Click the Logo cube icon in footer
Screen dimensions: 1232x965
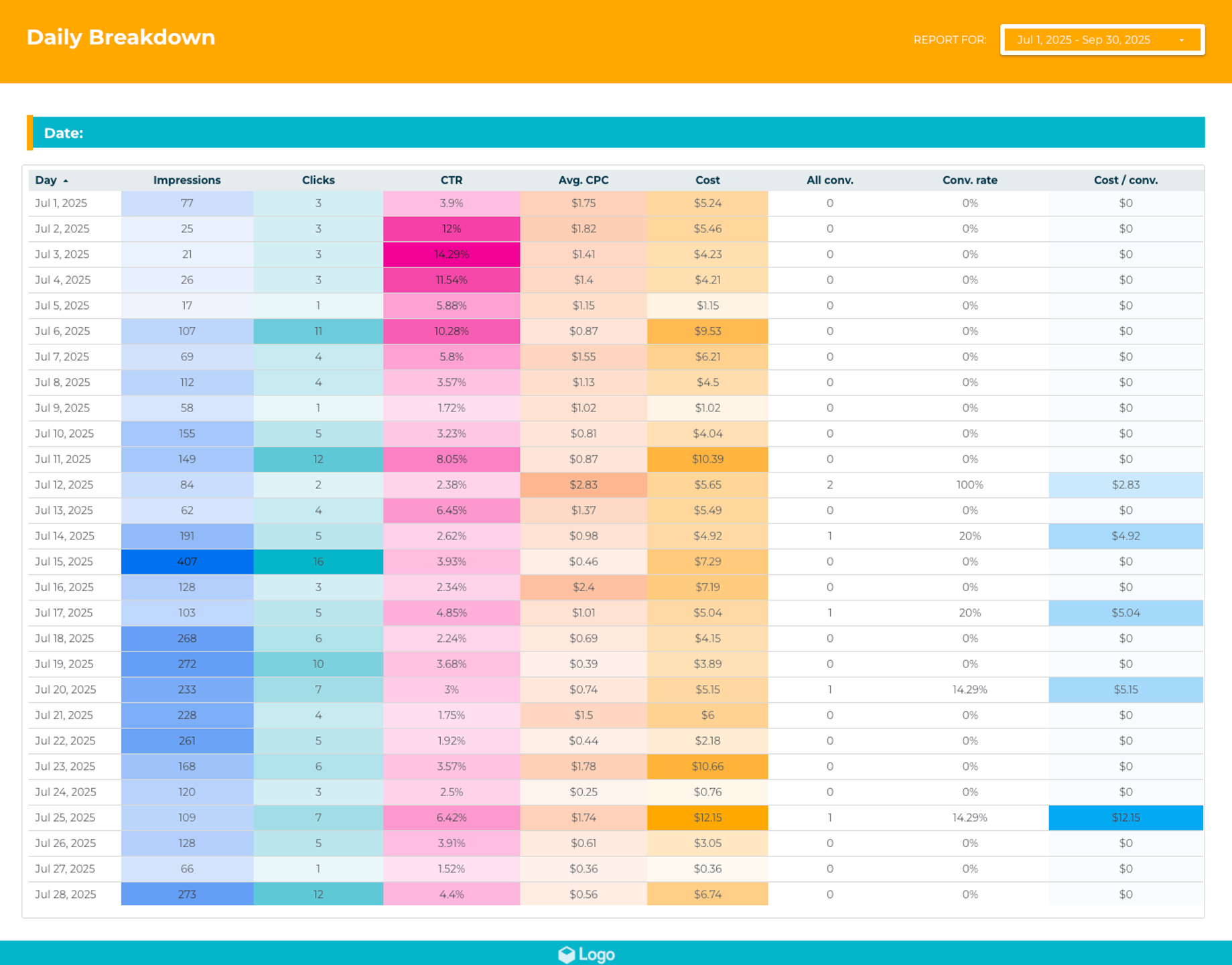(x=567, y=954)
